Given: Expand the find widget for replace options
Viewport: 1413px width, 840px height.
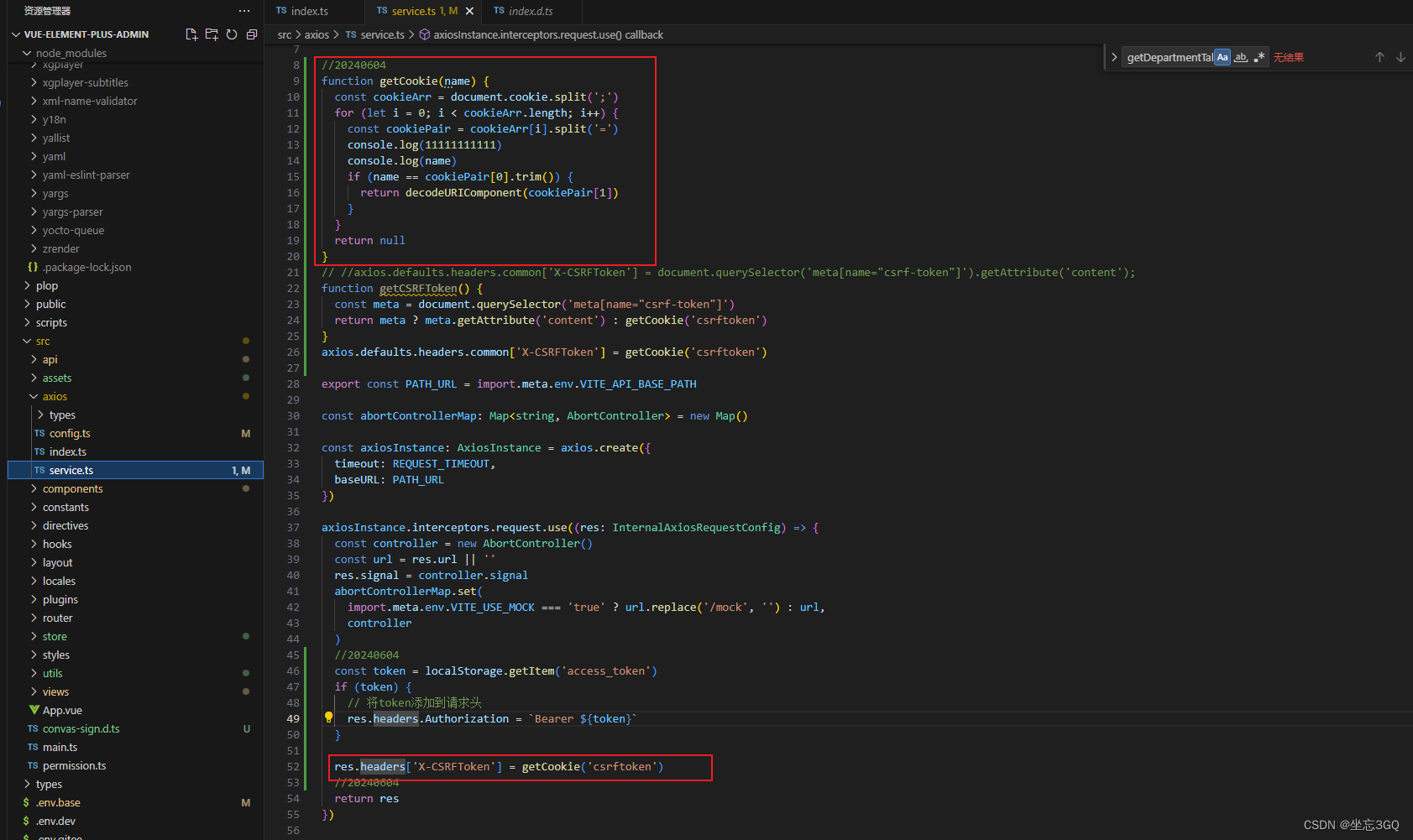Looking at the screenshot, I should [1114, 56].
